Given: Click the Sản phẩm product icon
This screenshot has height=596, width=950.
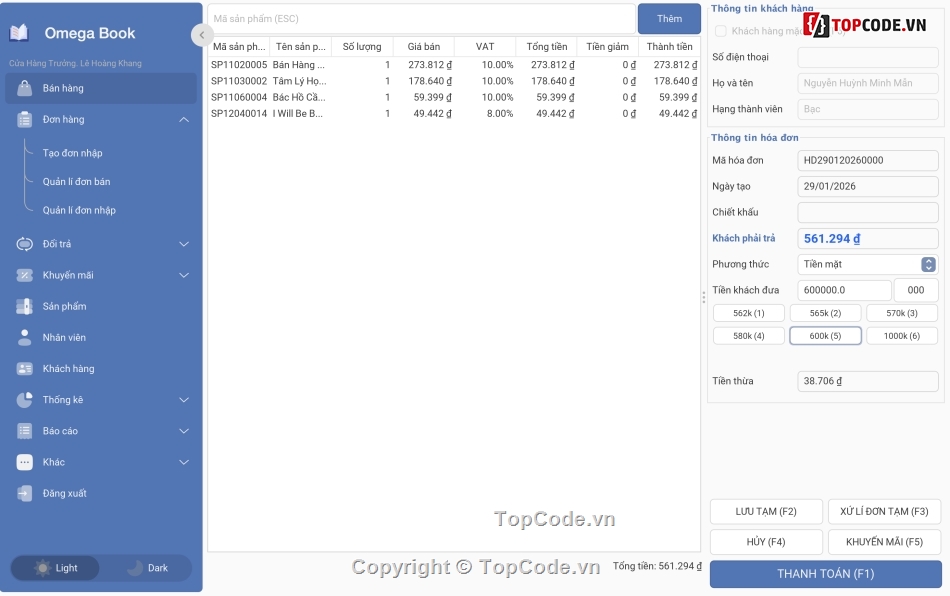Looking at the screenshot, I should point(24,306).
